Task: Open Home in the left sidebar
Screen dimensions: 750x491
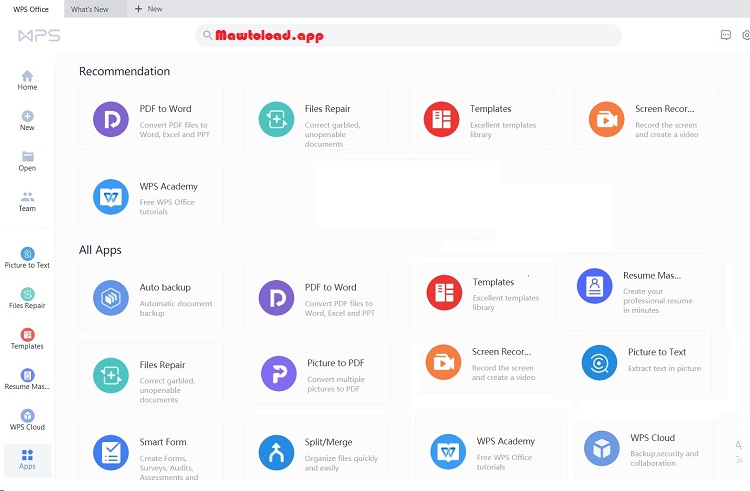Action: coord(27,80)
